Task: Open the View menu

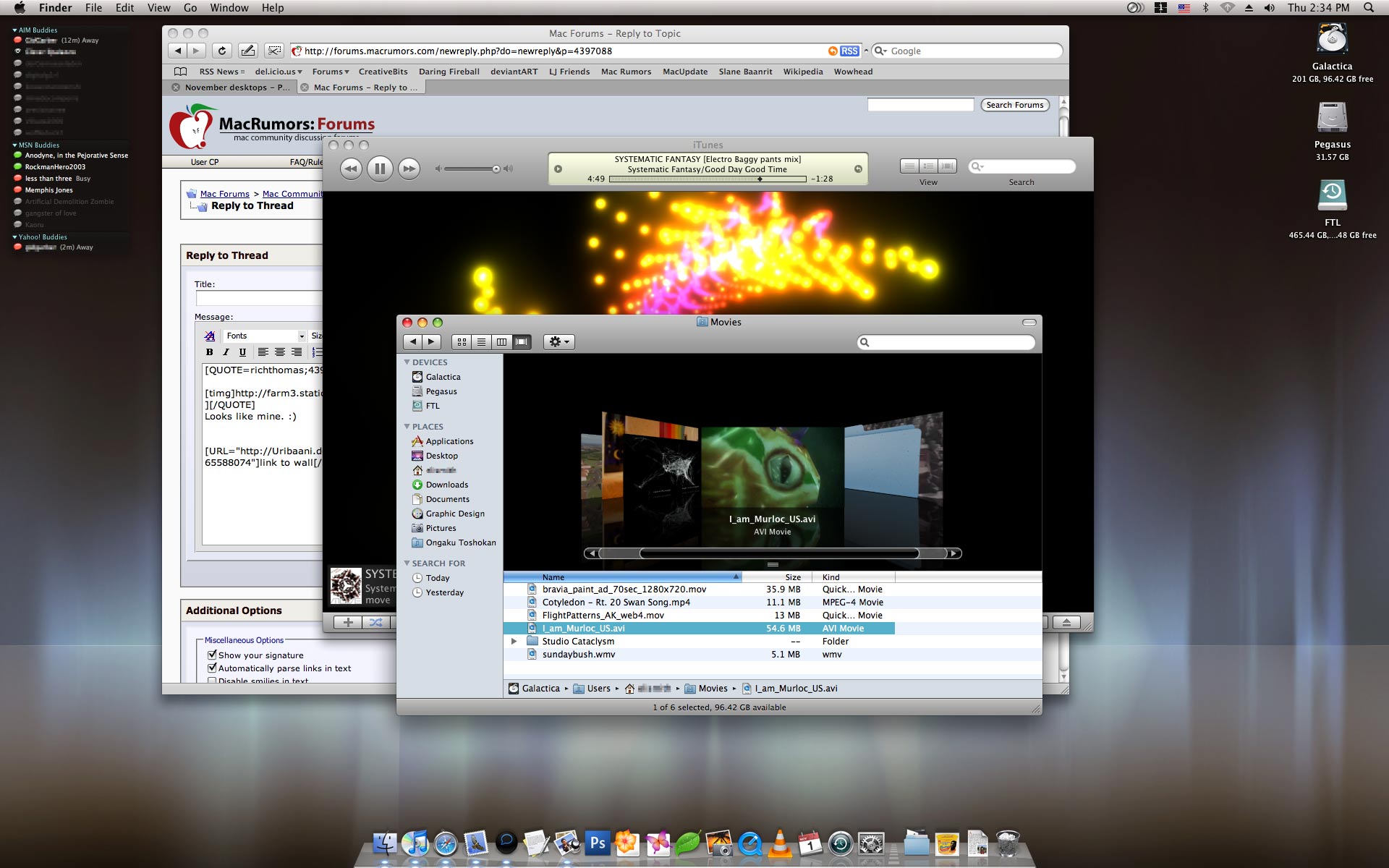Action: tap(158, 8)
